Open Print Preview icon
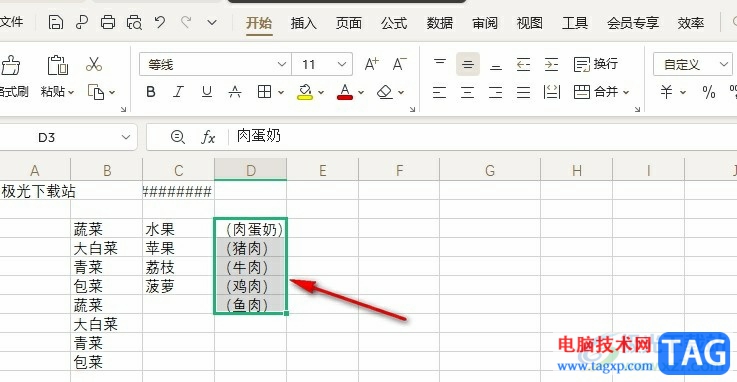Screen dimensions: 737x382 coord(134,22)
